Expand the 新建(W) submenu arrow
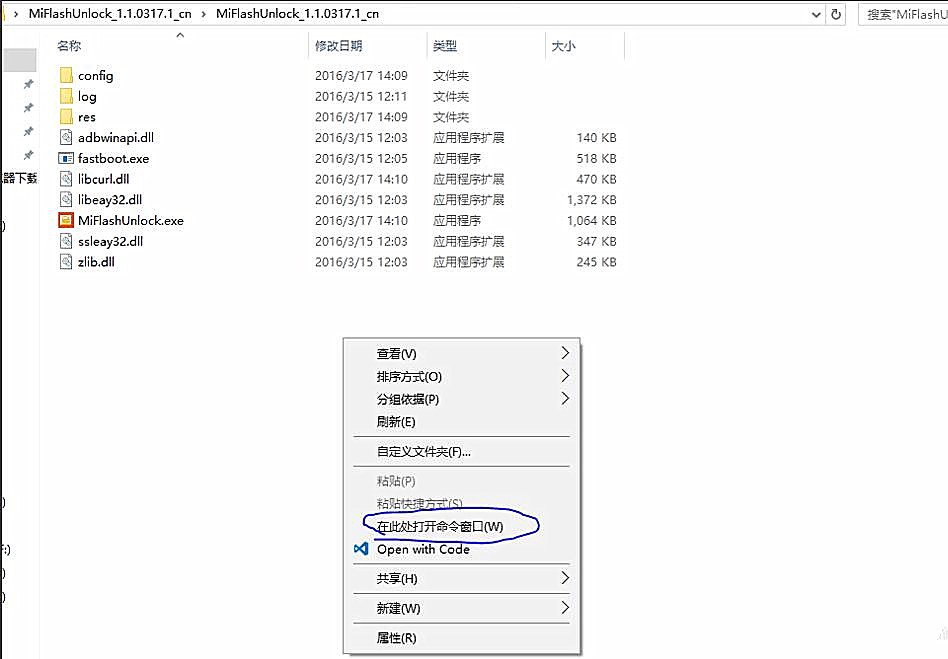This screenshot has height=659, width=948. coord(565,608)
